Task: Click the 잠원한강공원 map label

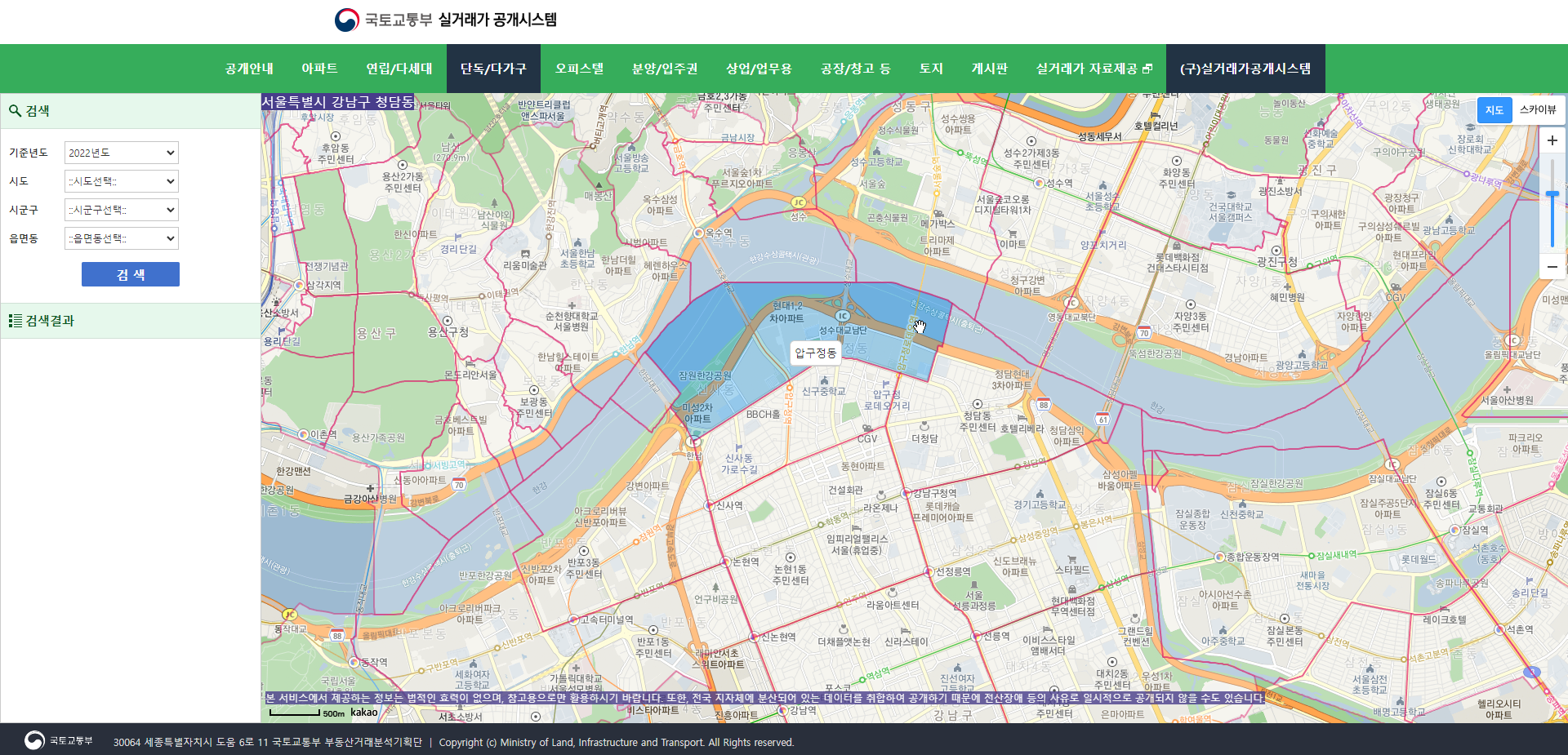Action: (x=705, y=376)
